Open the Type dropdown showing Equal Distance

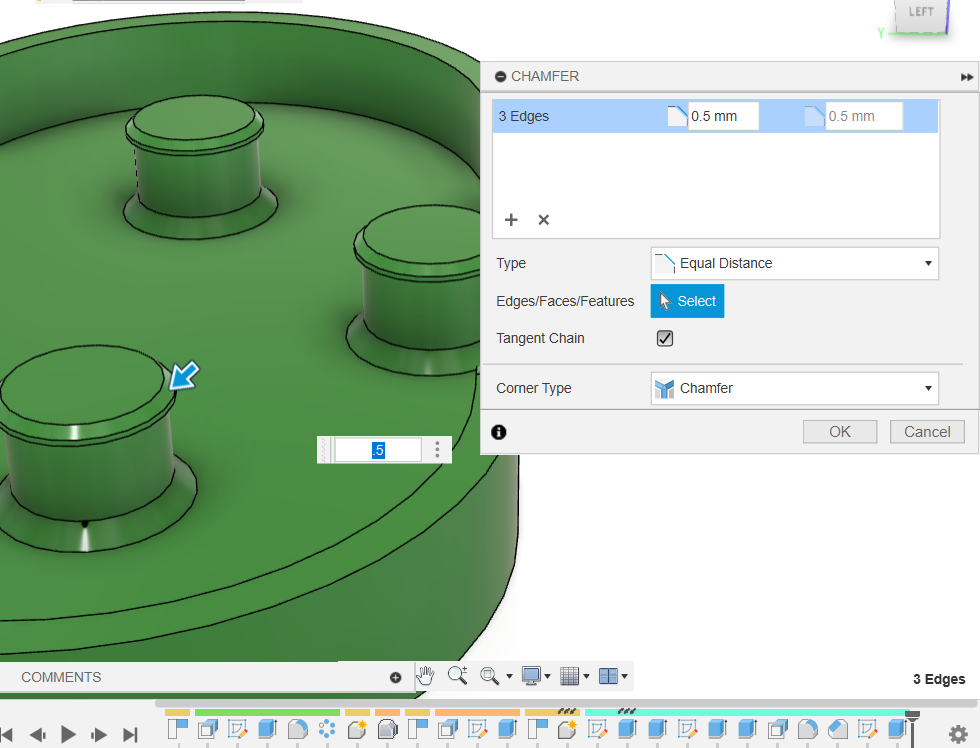pos(794,264)
